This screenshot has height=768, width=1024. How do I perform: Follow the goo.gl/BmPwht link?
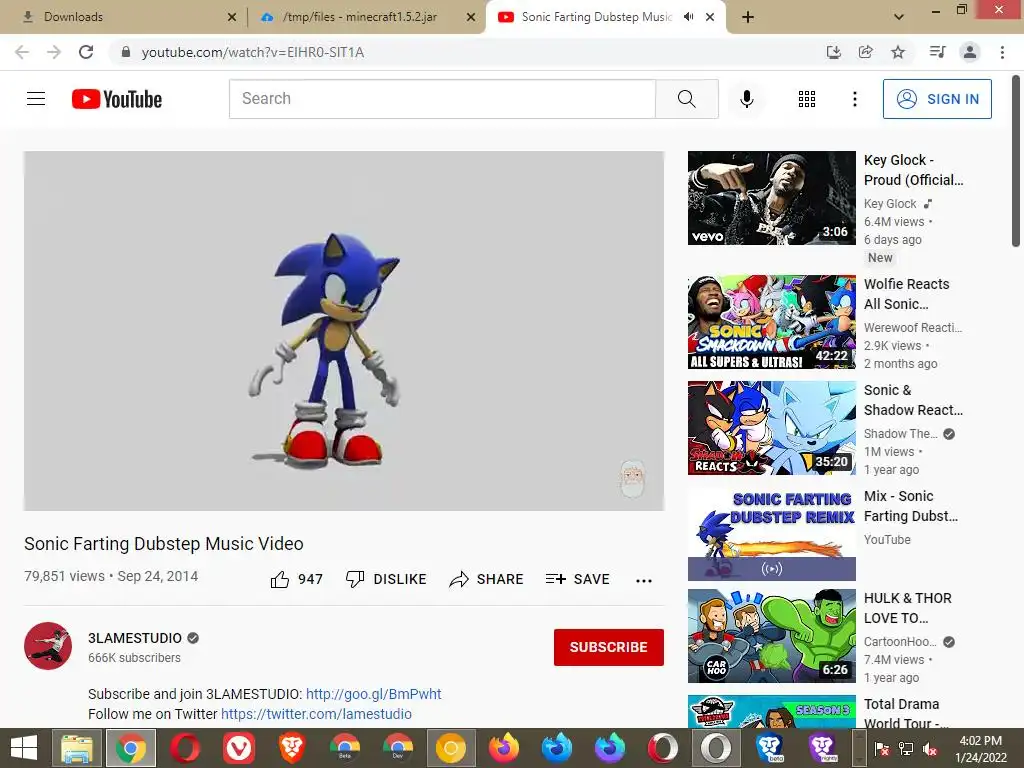(374, 694)
